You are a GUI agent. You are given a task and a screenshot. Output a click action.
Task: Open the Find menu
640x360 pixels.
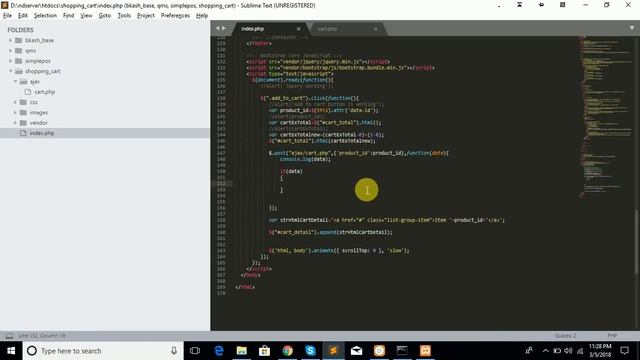pyautogui.click(x=69, y=16)
